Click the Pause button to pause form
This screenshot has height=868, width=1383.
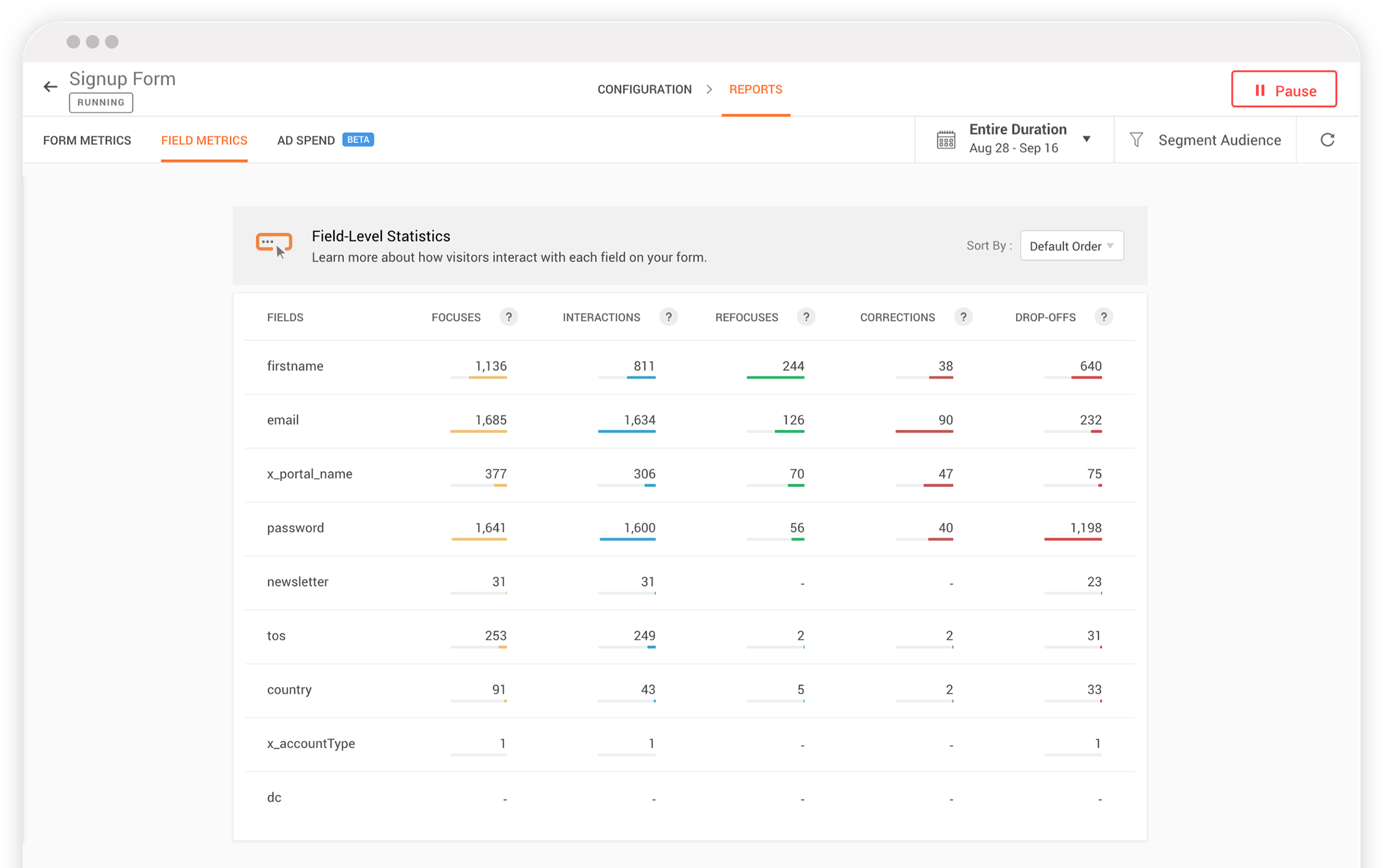[1285, 90]
